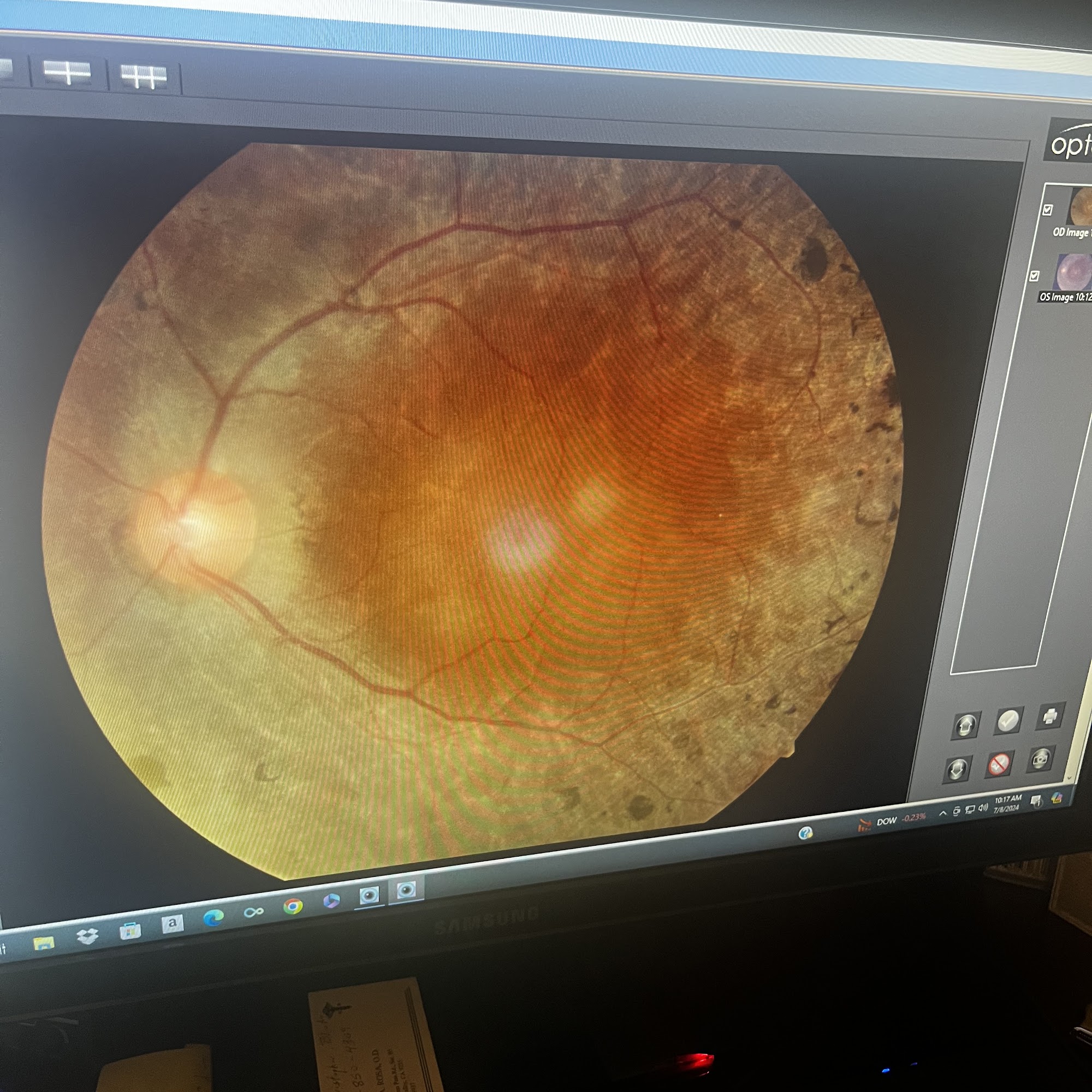Viewport: 1092px width, 1092px height.
Task: Click the upload arrow button
Action: [965, 726]
